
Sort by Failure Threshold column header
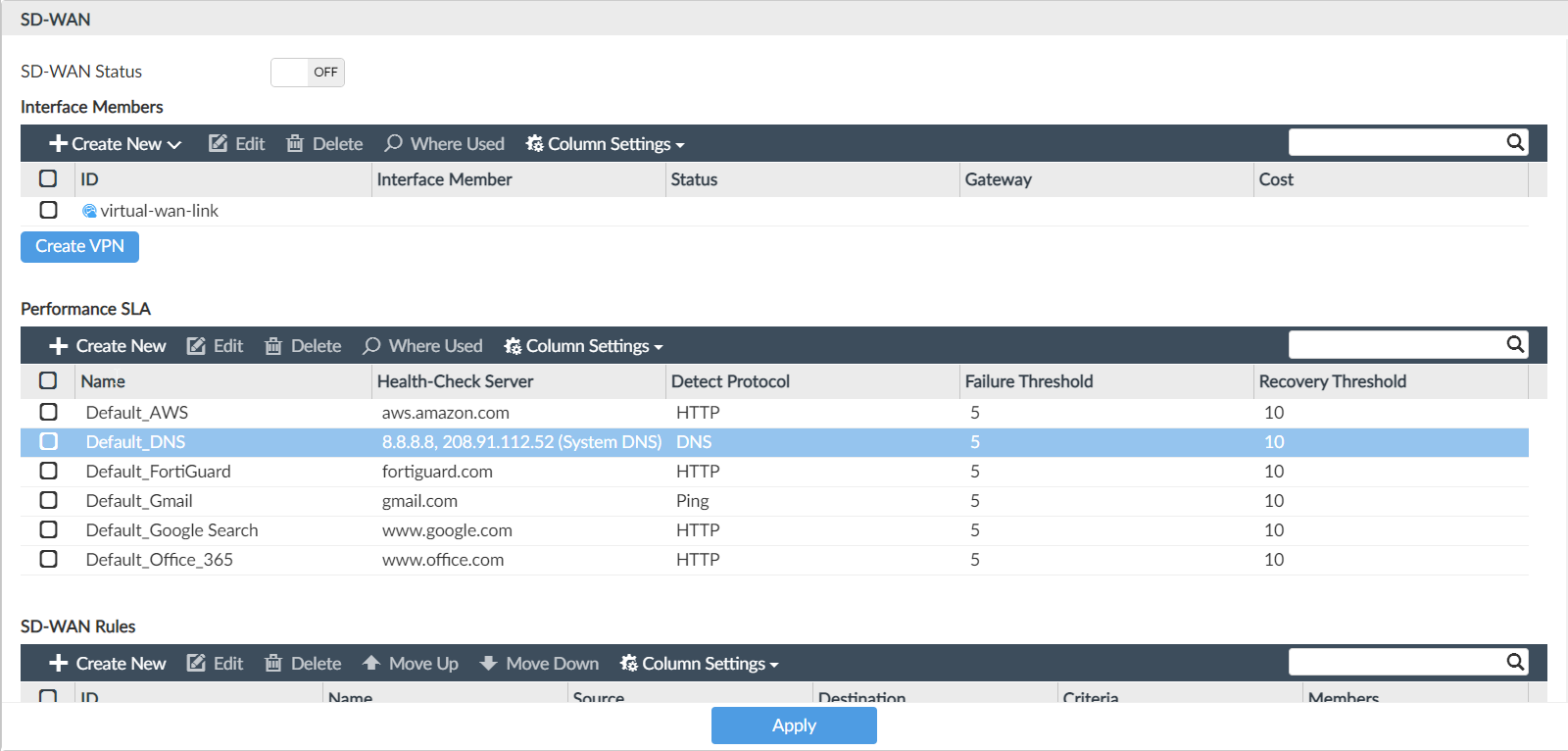tap(1029, 381)
